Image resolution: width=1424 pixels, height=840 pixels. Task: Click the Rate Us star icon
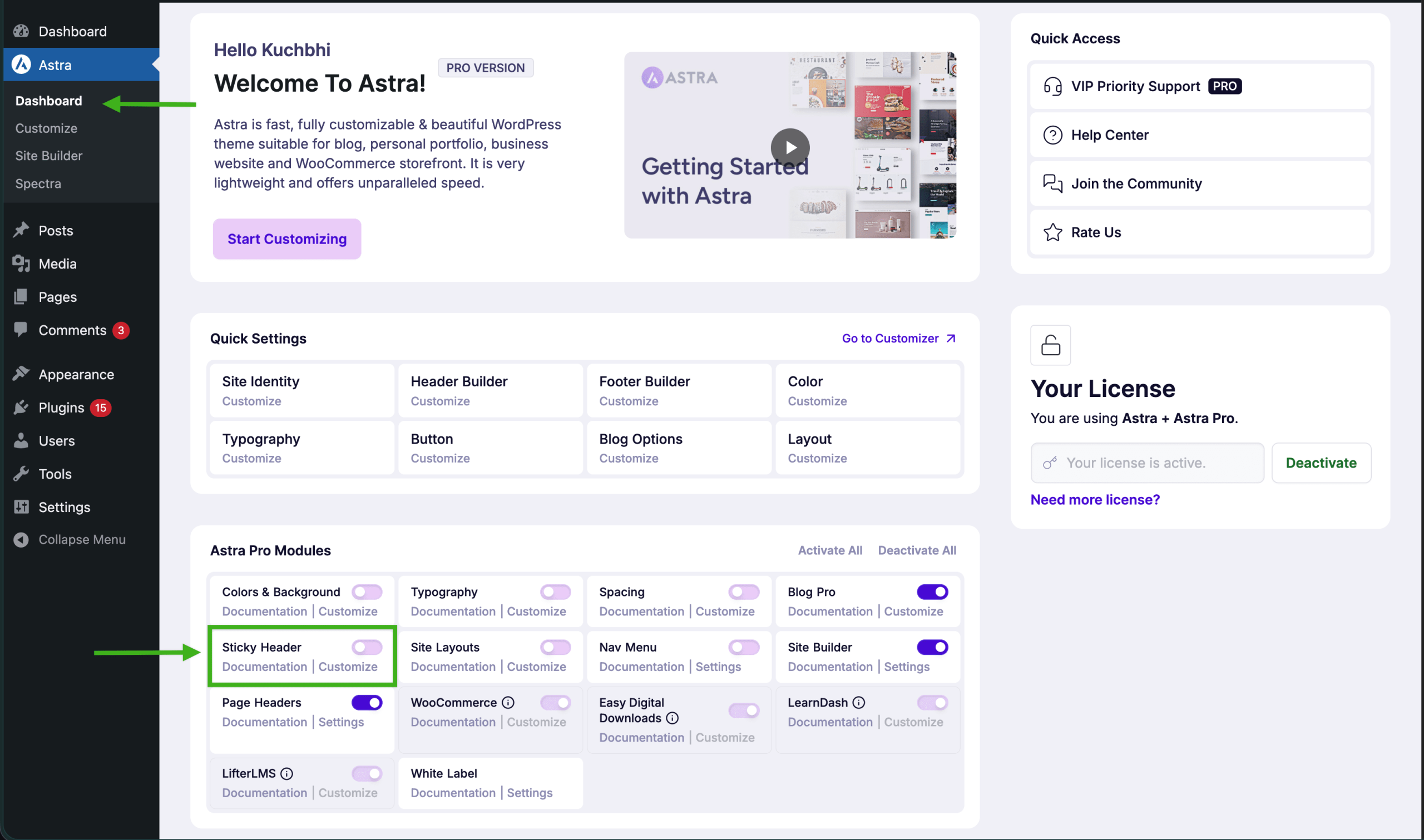pos(1052,232)
